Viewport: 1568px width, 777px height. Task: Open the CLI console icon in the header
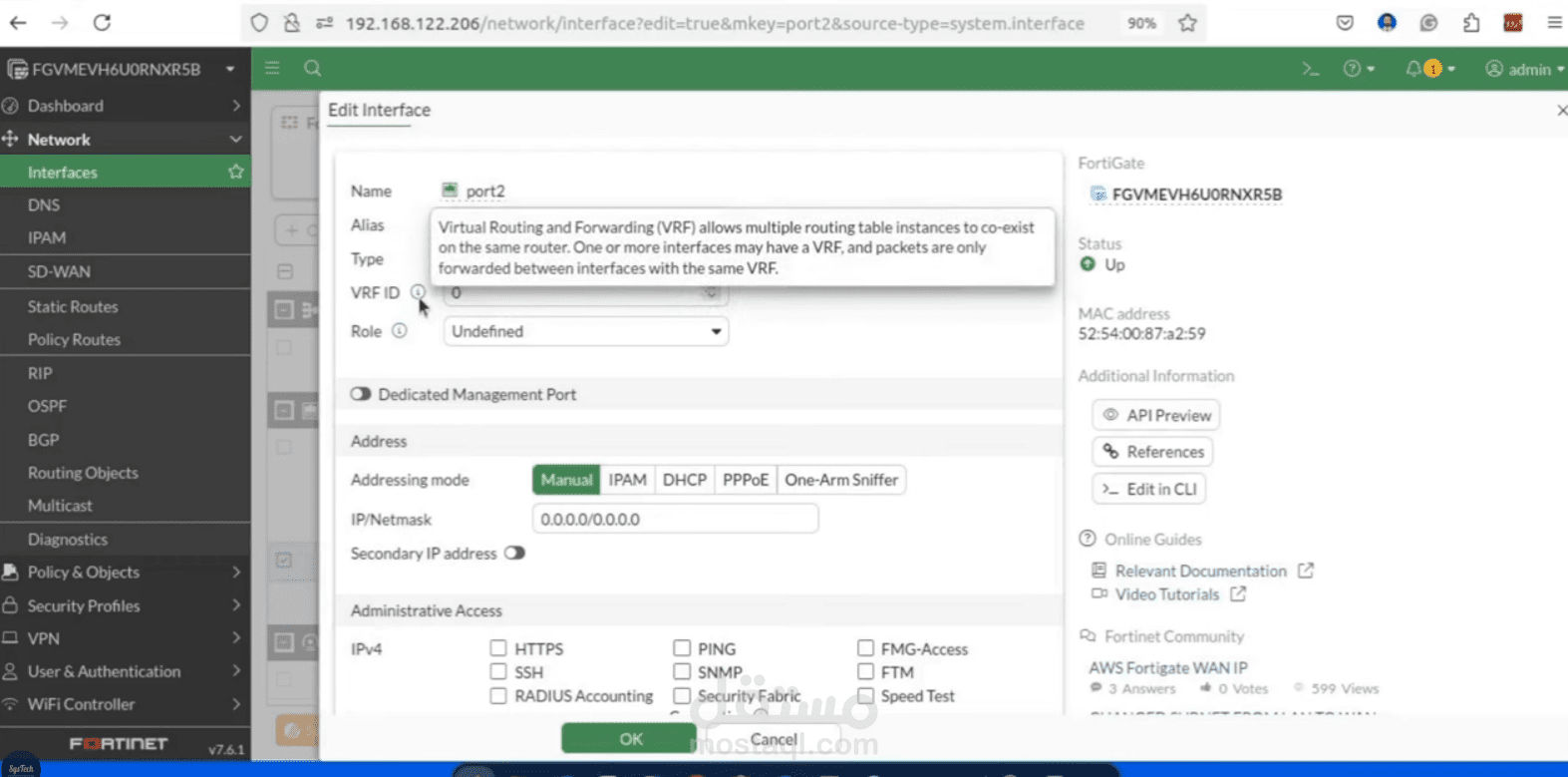pos(1310,69)
